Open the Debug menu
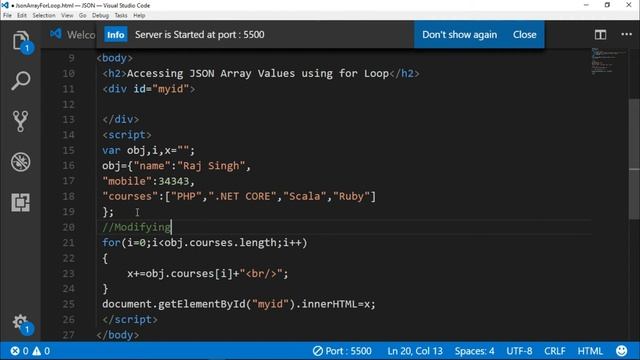Viewport: 640px width, 360px height. click(100, 16)
